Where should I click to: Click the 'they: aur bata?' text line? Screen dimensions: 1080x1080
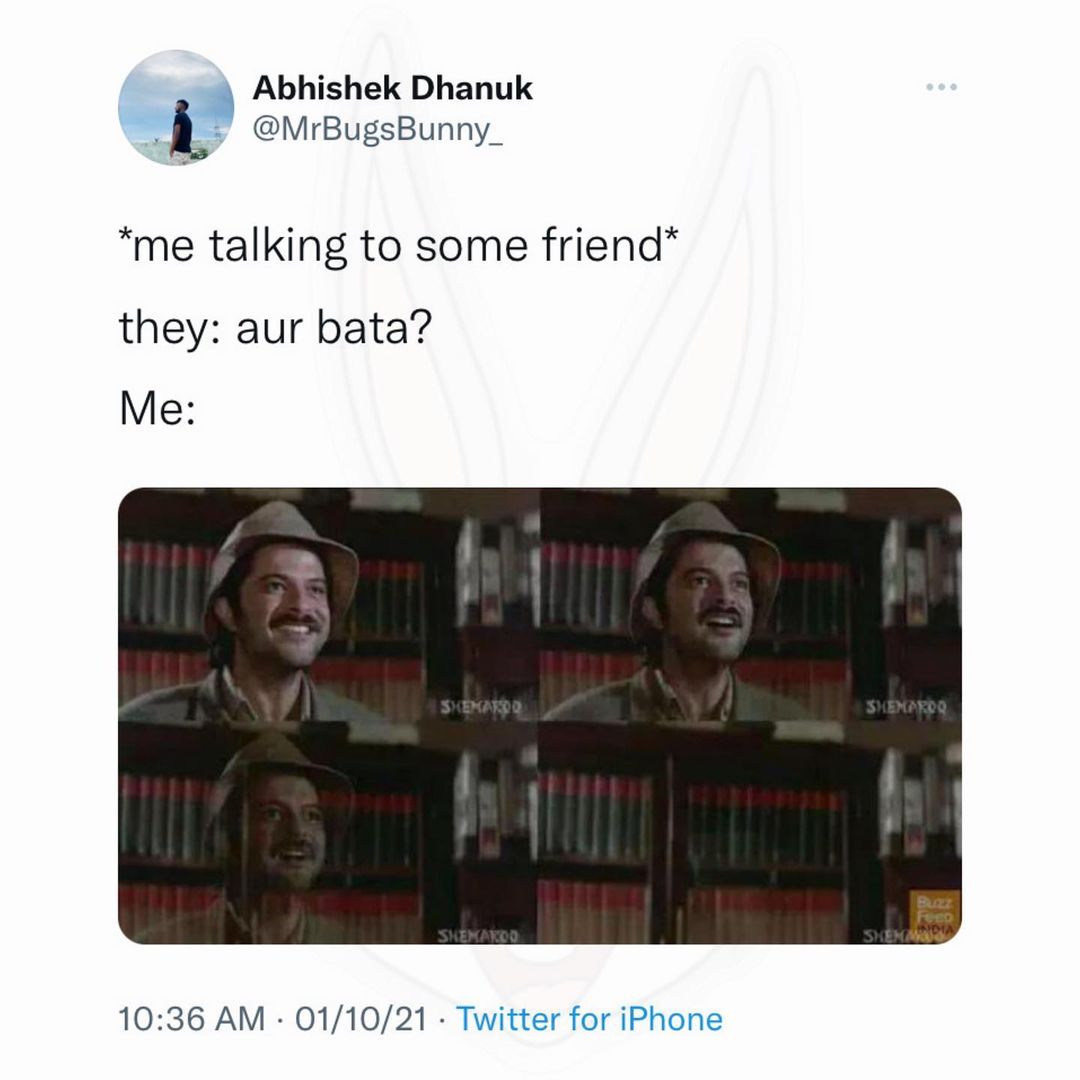click(275, 327)
